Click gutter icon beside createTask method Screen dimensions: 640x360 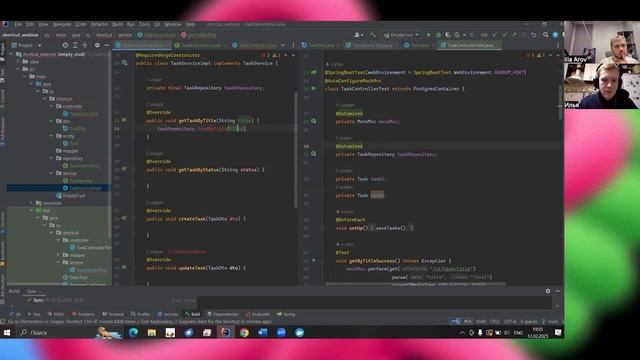point(124,219)
